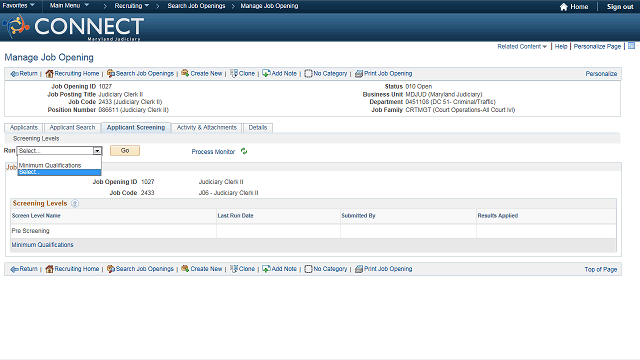Image resolution: width=640 pixels, height=360 pixels.
Task: Switch to the Applicants tab
Action: coord(24,128)
